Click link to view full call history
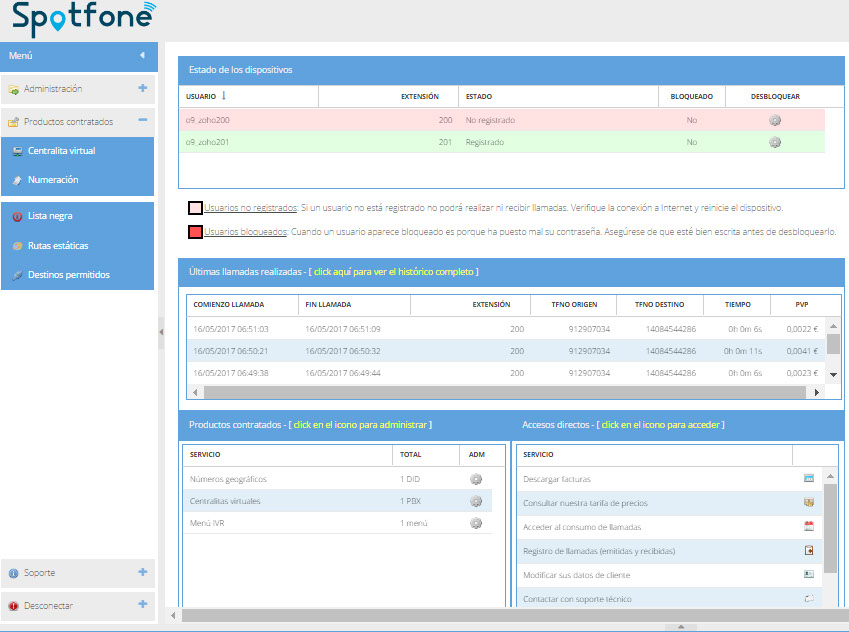The height and width of the screenshot is (632, 849). click(395, 272)
